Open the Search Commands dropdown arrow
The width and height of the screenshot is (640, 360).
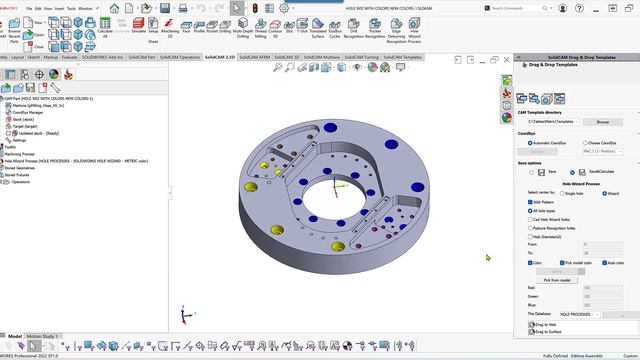pyautogui.click(x=551, y=8)
